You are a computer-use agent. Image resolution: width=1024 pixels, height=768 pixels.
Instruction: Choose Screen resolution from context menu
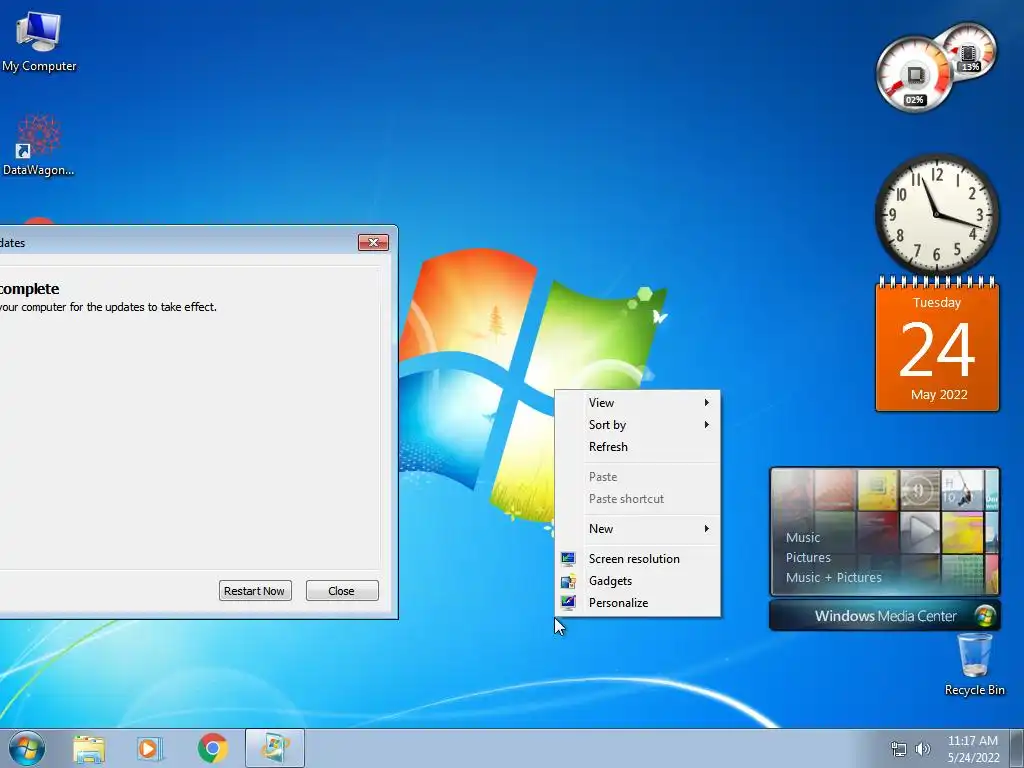point(637,559)
